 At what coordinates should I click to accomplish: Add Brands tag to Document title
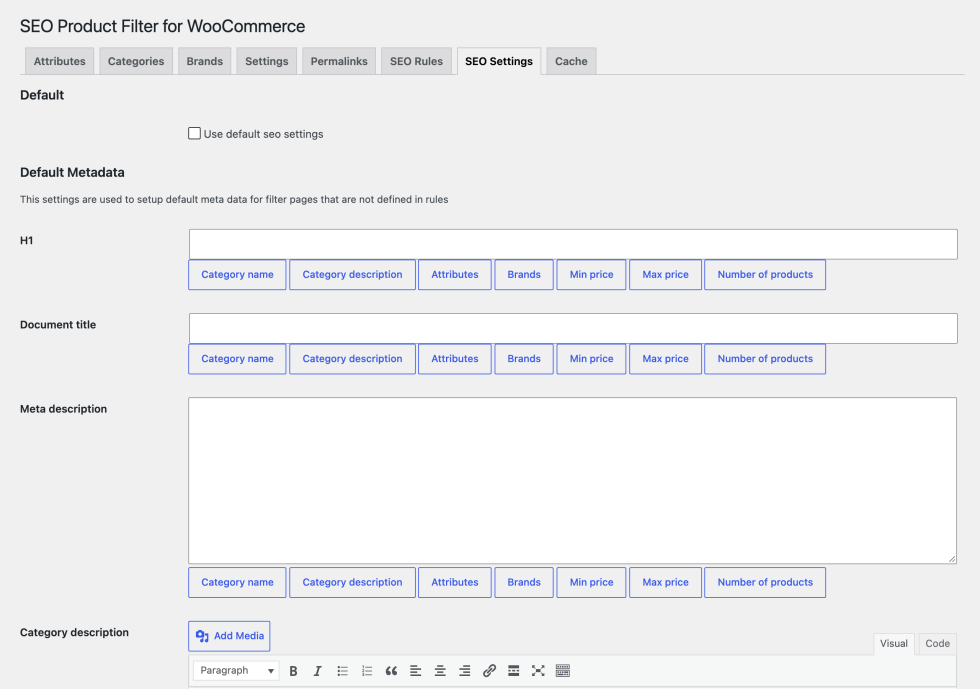click(524, 359)
